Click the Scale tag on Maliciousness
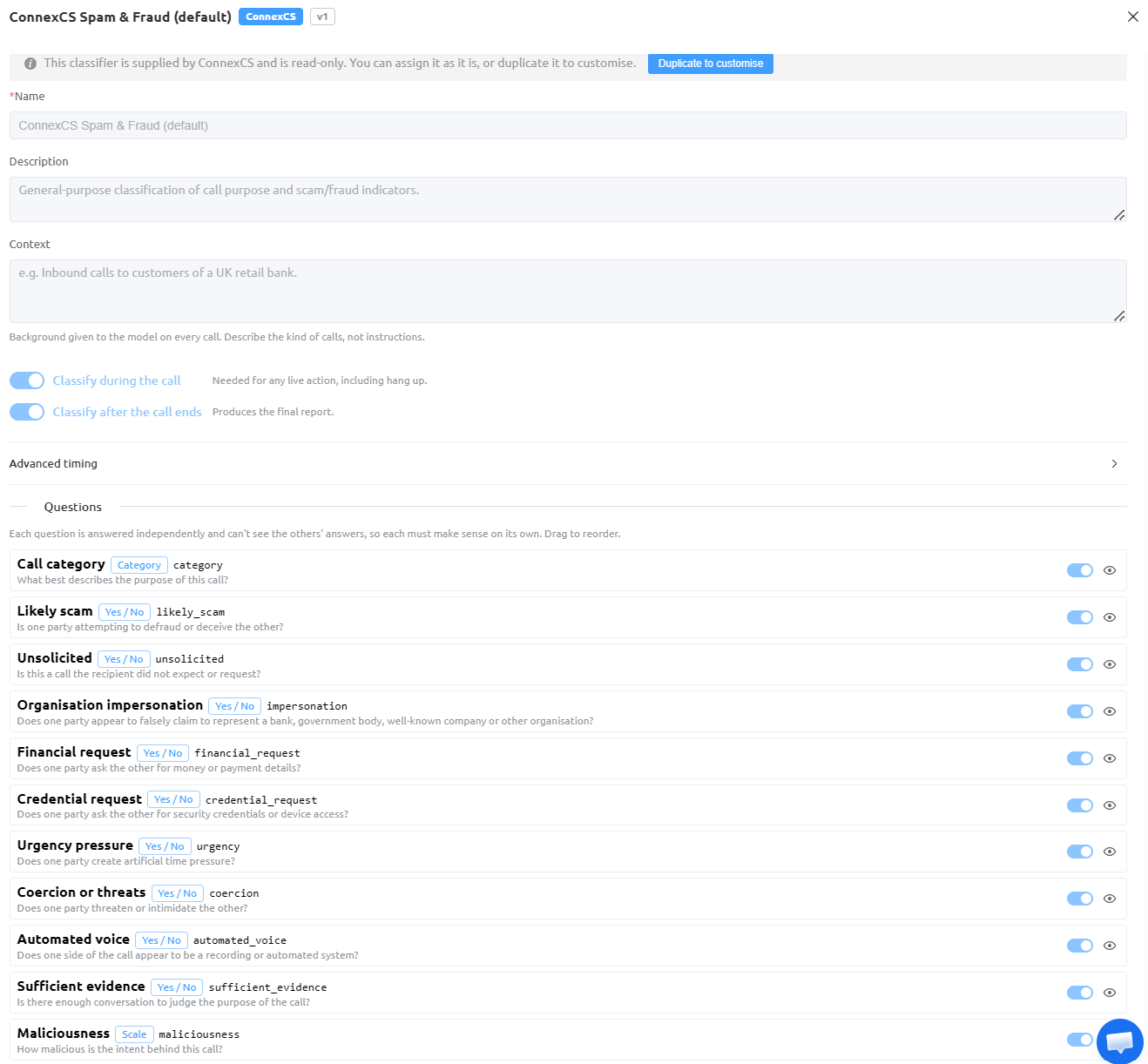1148x1064 pixels. [134, 1034]
